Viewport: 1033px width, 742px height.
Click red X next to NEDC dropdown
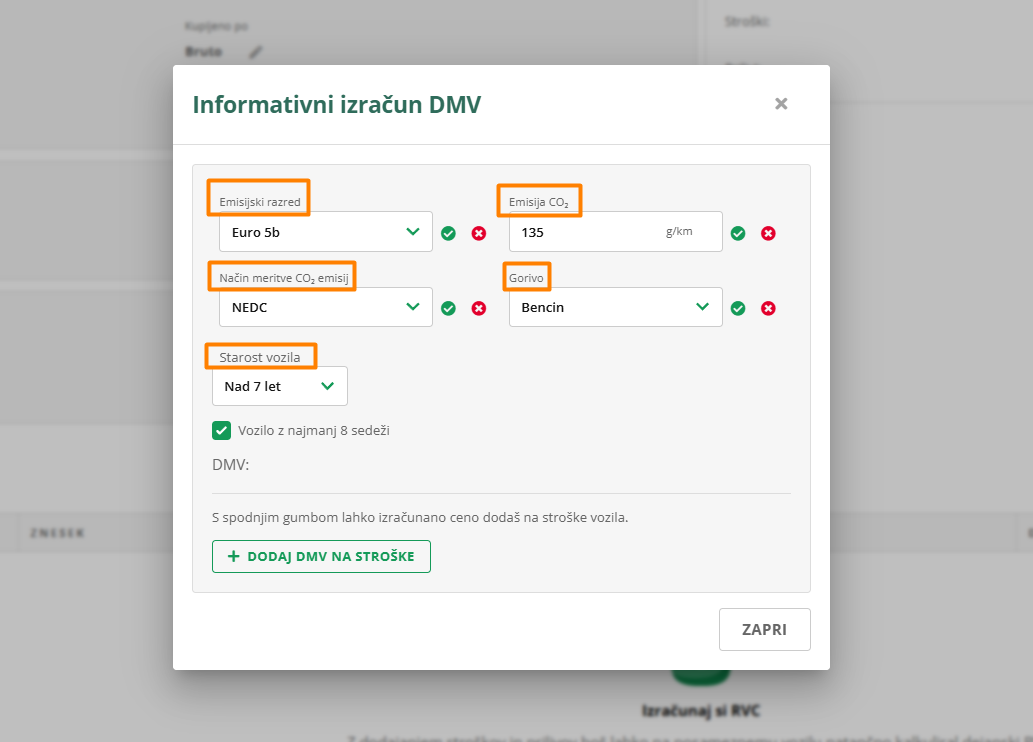pos(479,308)
